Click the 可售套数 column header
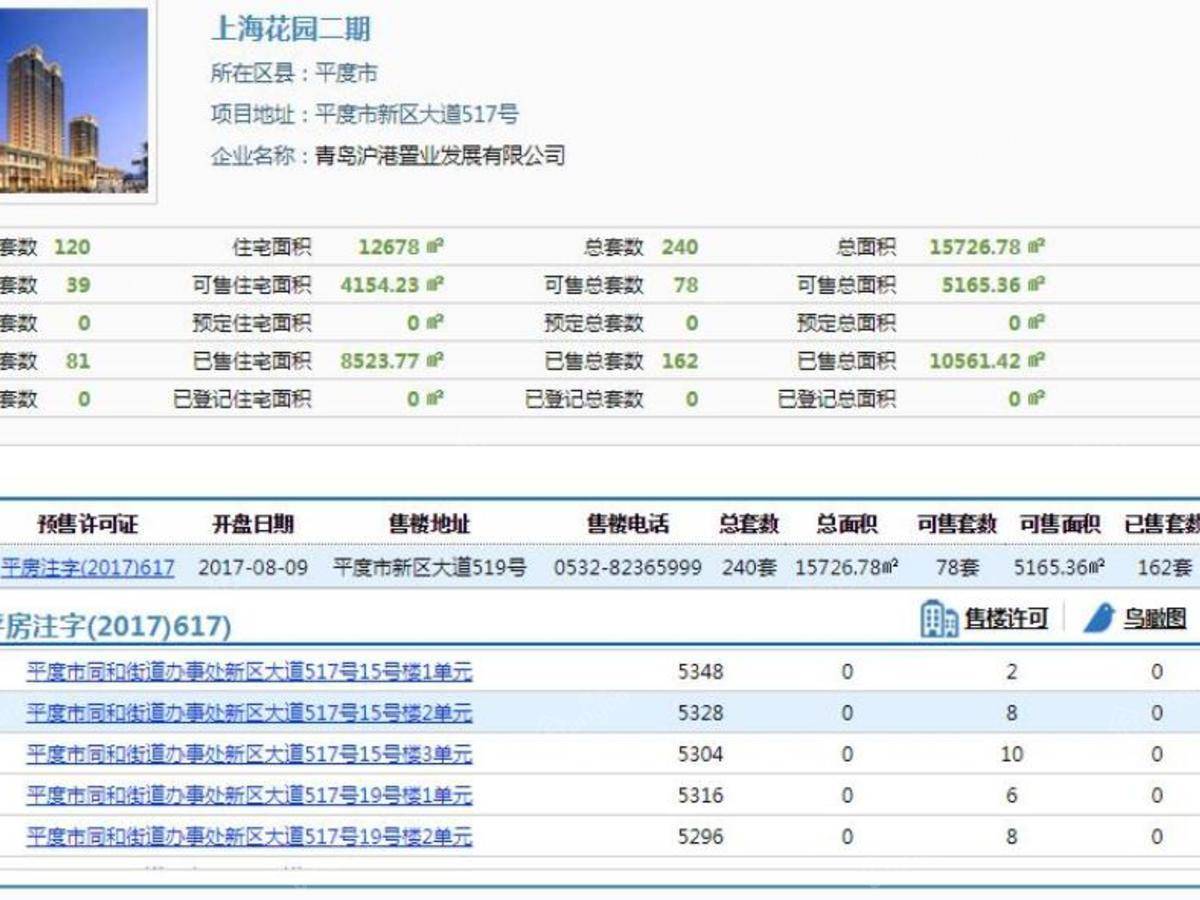 (957, 524)
